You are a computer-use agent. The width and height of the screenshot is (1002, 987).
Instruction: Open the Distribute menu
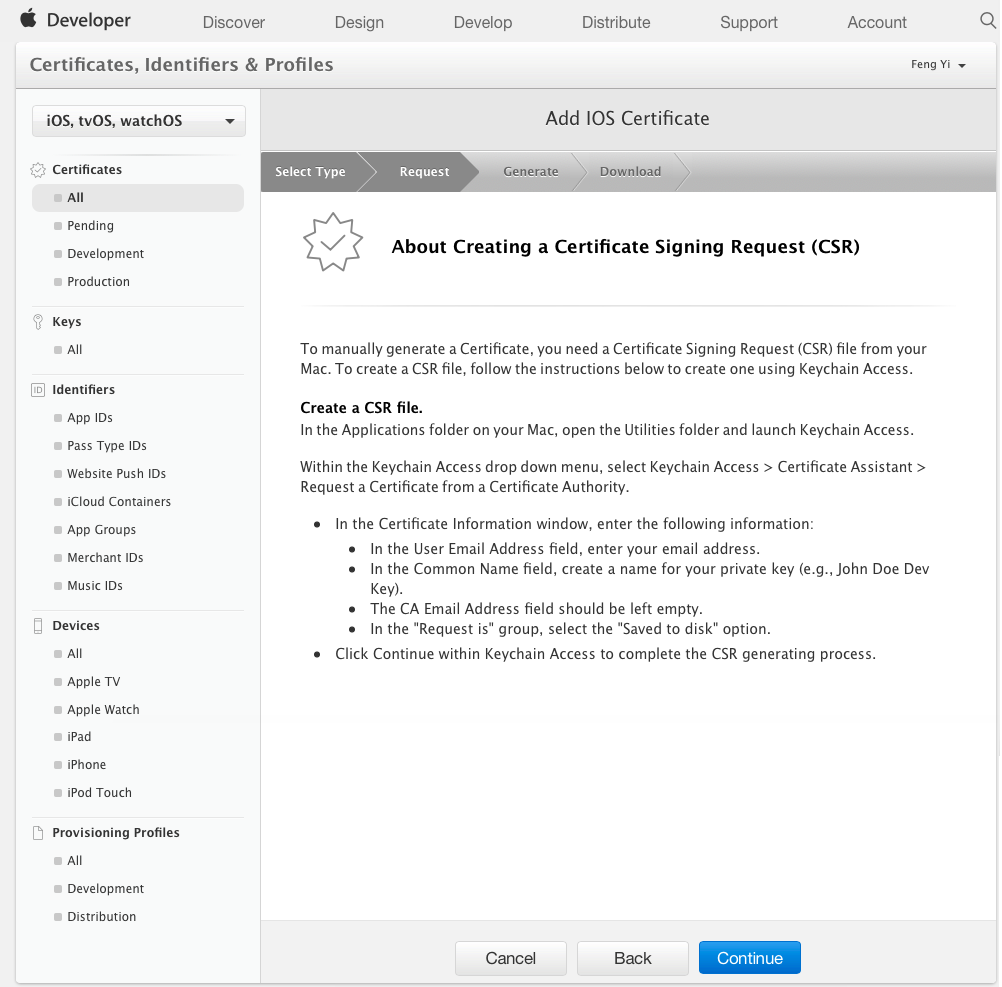(x=615, y=22)
